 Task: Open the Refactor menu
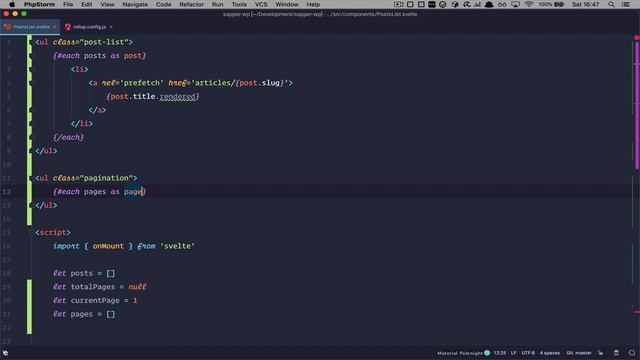point(191,4)
